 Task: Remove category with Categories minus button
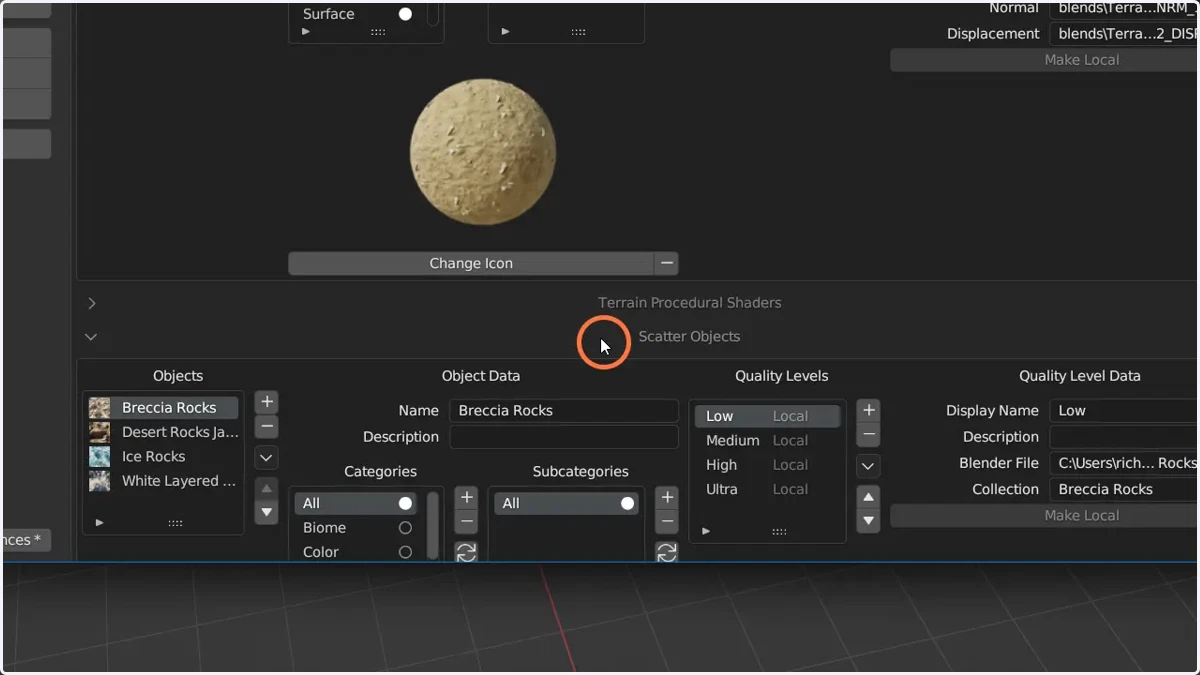coord(466,521)
